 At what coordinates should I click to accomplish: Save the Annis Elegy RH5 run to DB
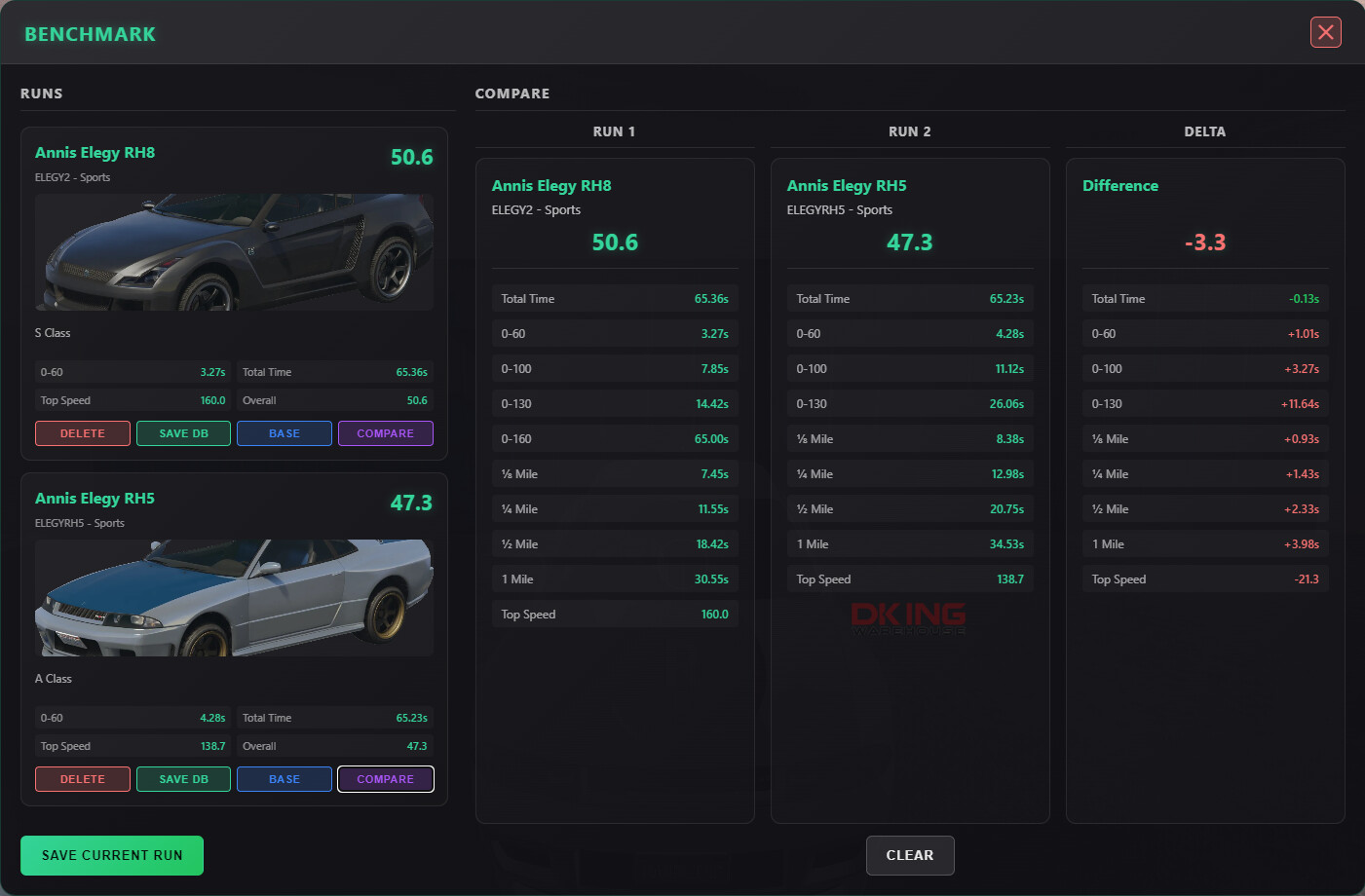click(x=183, y=779)
